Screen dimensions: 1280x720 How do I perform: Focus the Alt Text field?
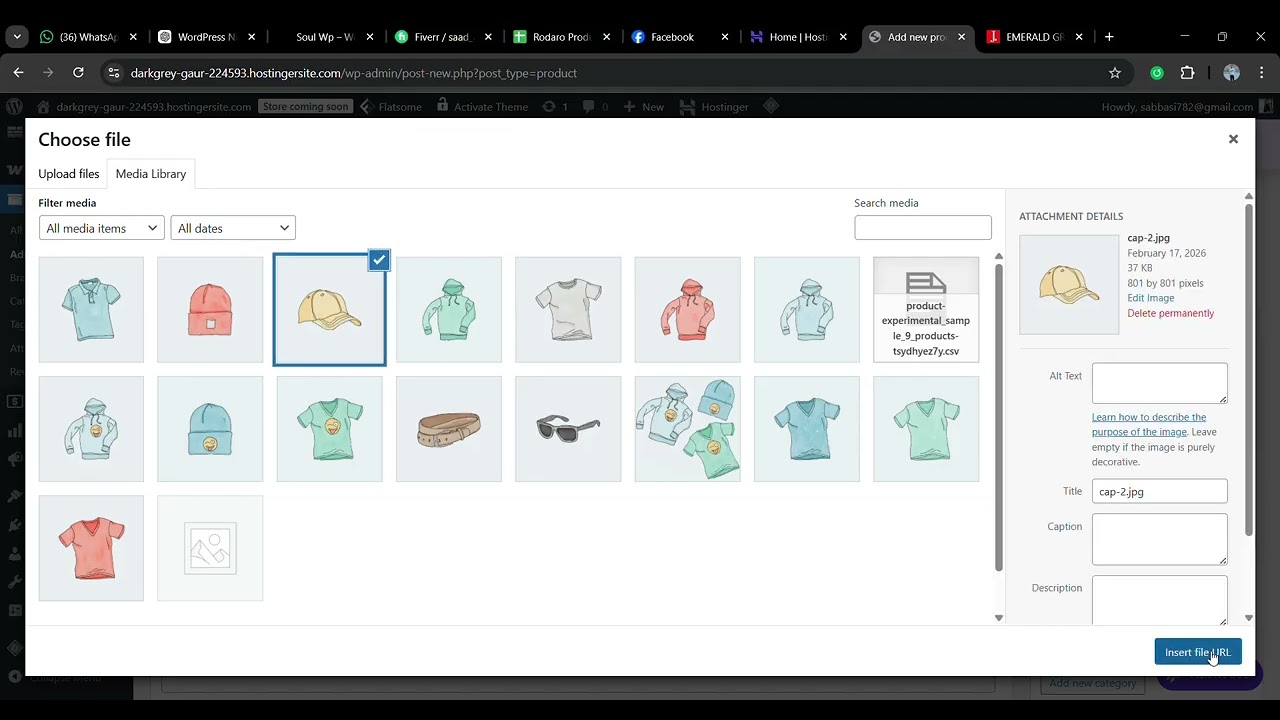click(x=1159, y=383)
